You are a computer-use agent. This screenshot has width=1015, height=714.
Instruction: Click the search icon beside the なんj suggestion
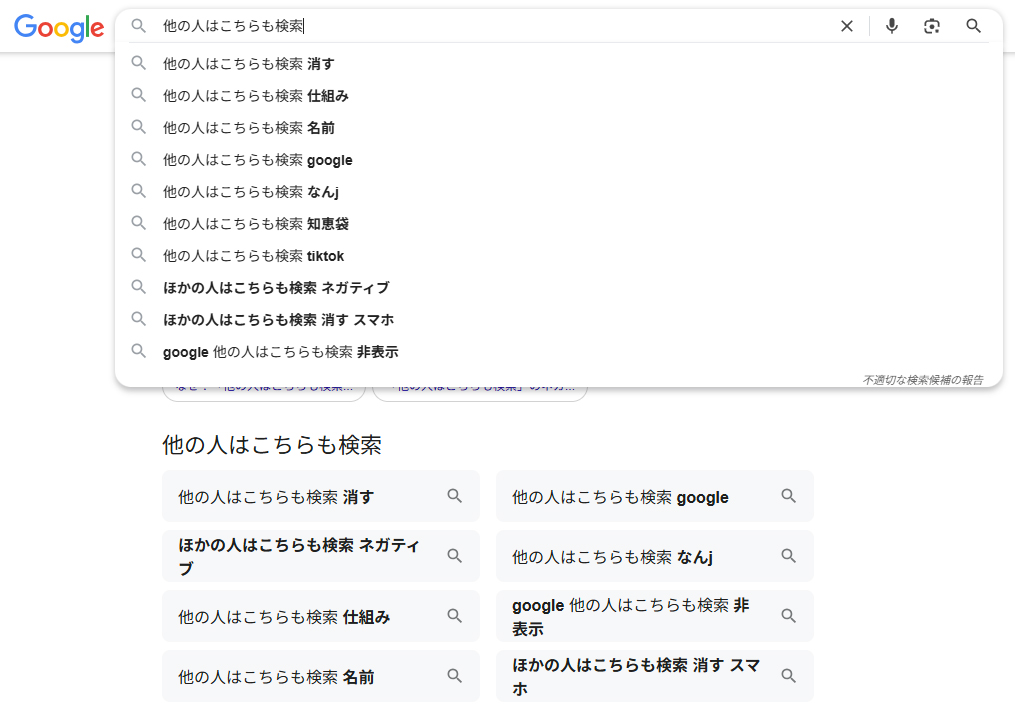[x=139, y=191]
